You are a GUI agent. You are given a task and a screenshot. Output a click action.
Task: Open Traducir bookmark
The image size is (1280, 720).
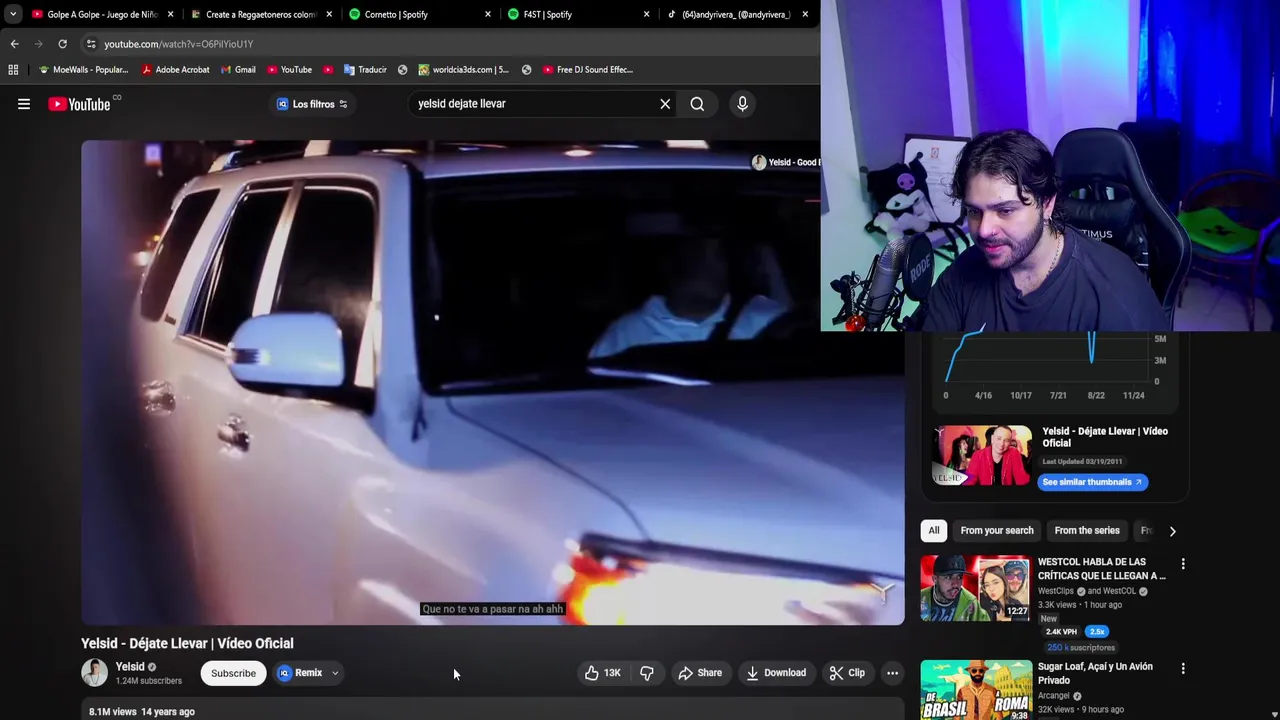pyautogui.click(x=365, y=70)
